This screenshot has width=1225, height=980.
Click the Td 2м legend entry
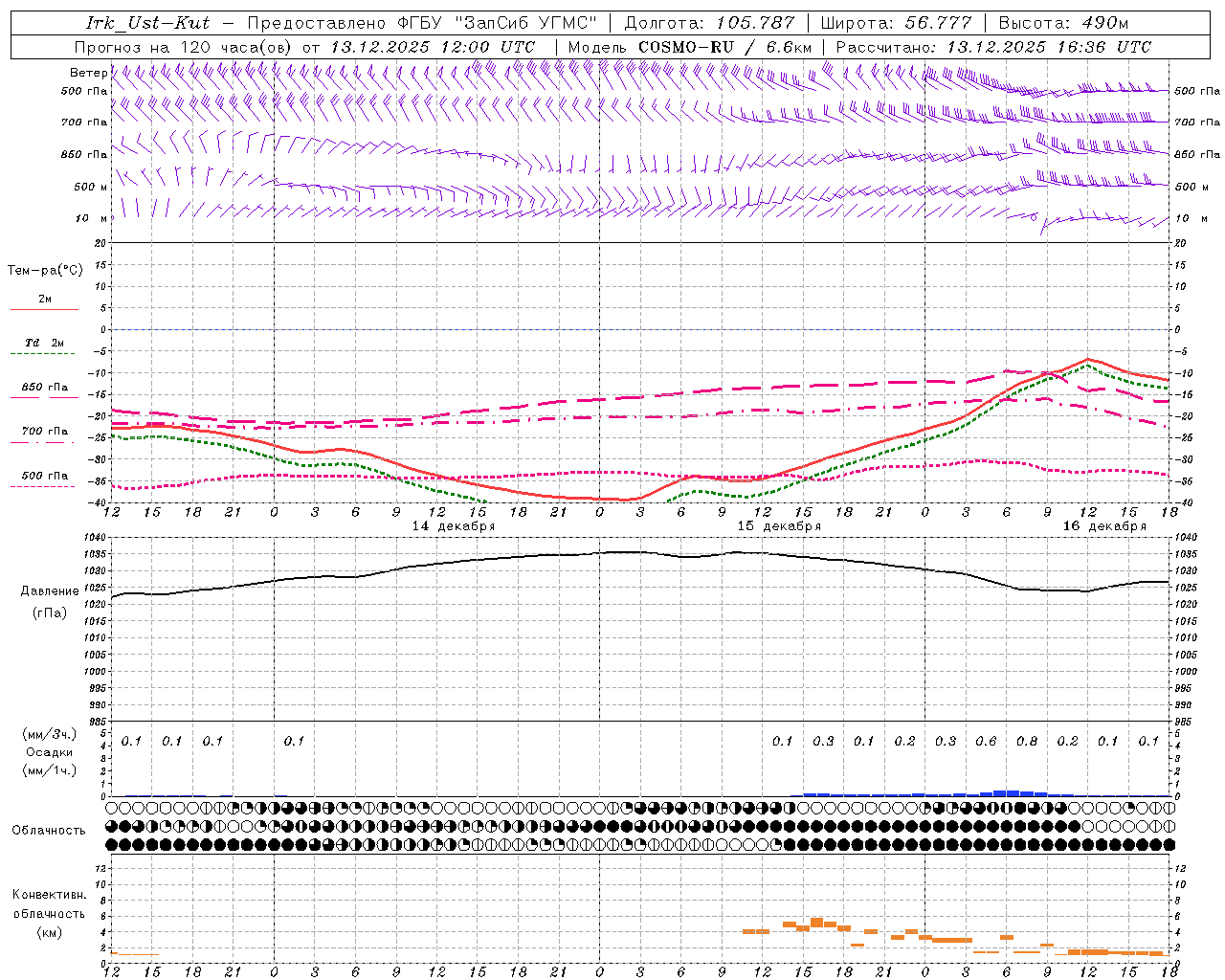tap(45, 342)
